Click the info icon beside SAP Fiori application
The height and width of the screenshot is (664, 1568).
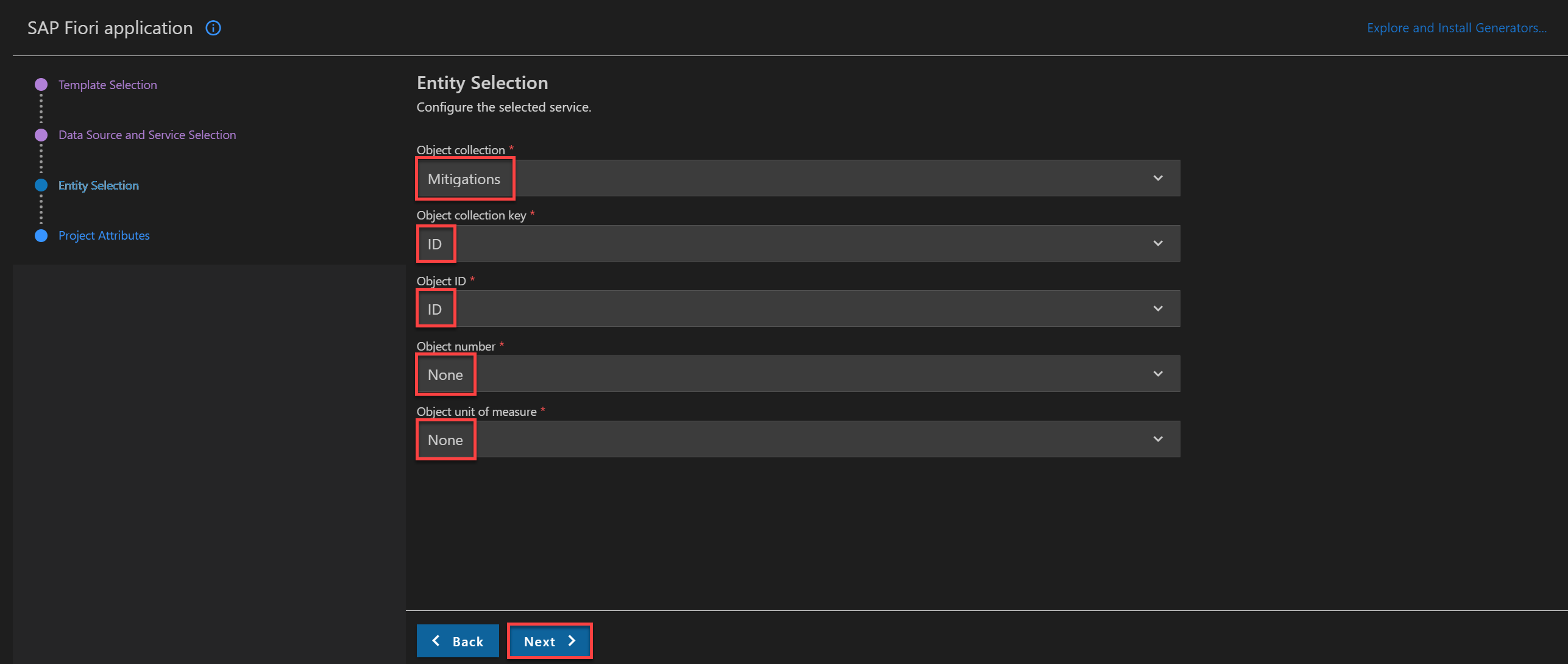(213, 28)
